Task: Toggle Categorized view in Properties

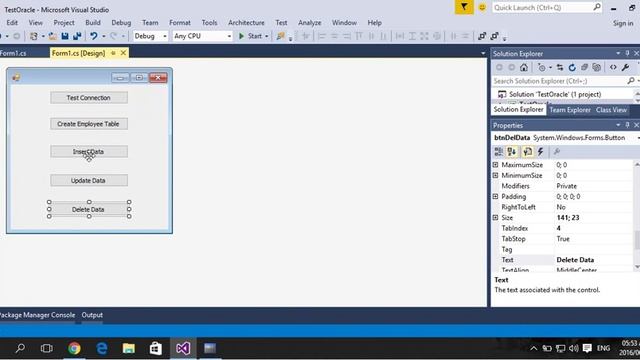Action: coord(499,152)
